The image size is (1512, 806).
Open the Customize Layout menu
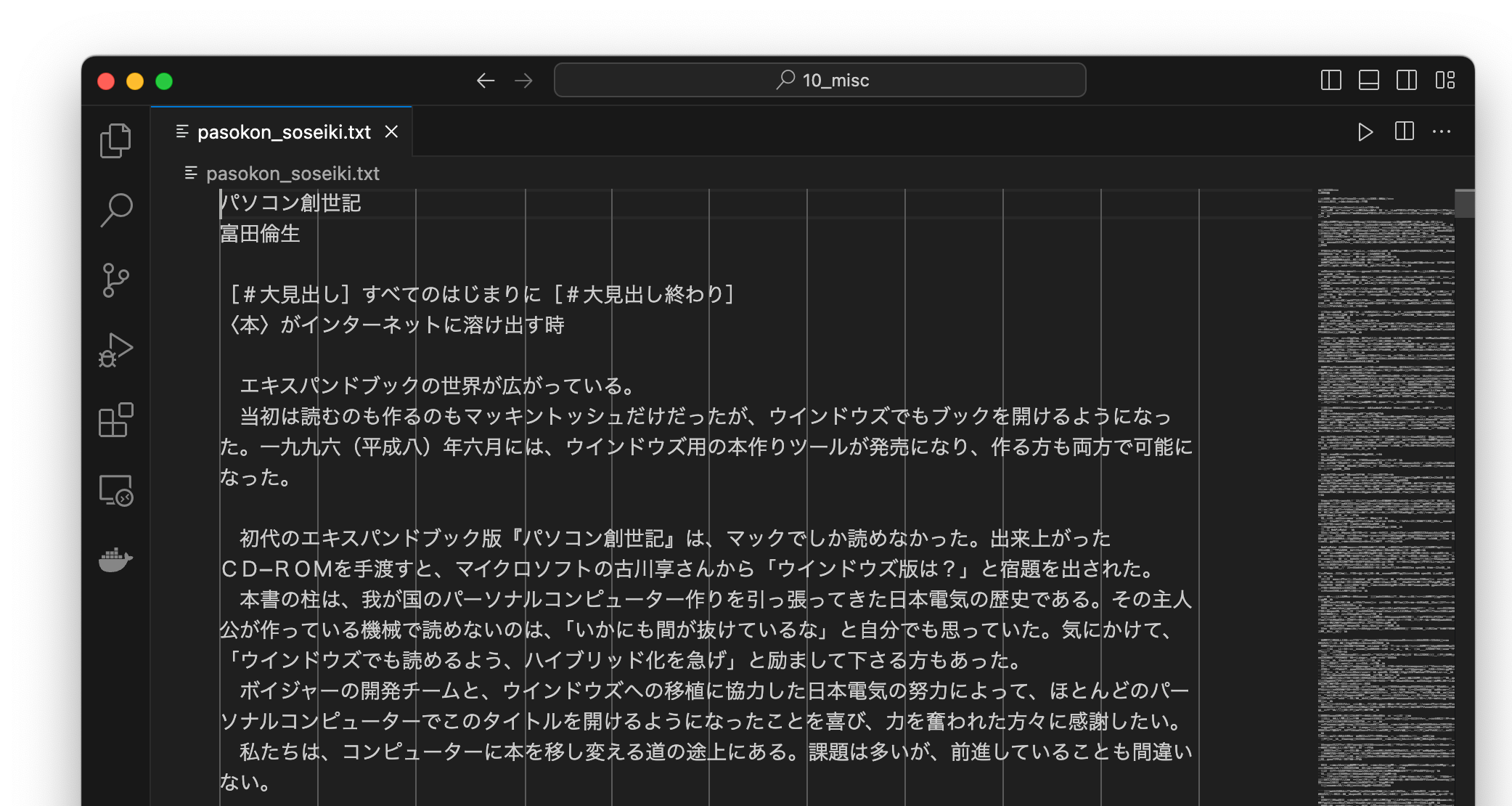(x=1444, y=80)
